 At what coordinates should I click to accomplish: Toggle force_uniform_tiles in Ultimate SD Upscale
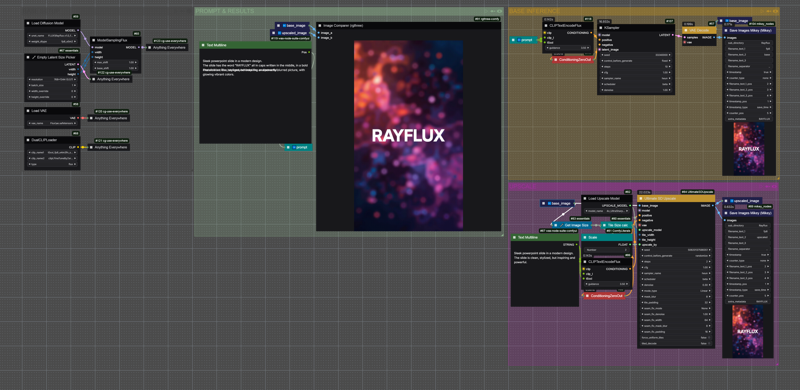676,337
